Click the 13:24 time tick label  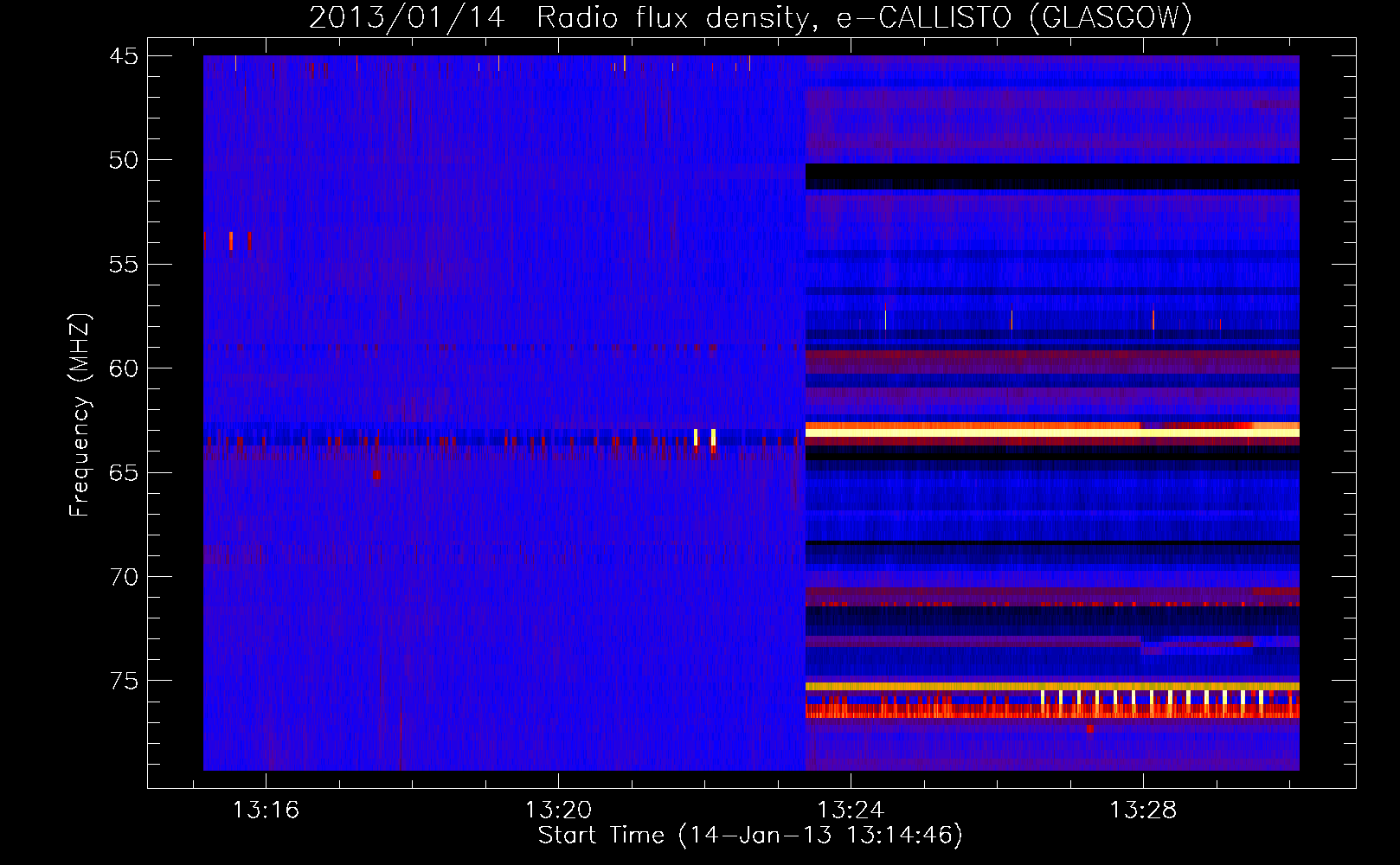851,810
